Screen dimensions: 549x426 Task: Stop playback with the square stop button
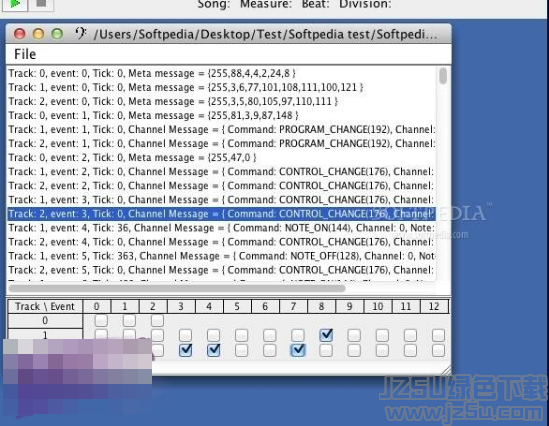tap(41, 4)
